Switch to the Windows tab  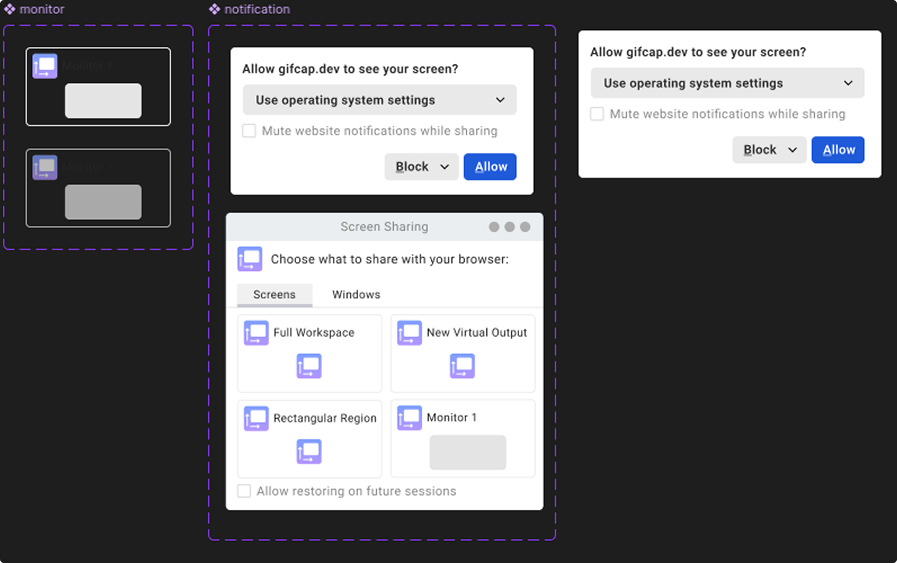tap(356, 295)
